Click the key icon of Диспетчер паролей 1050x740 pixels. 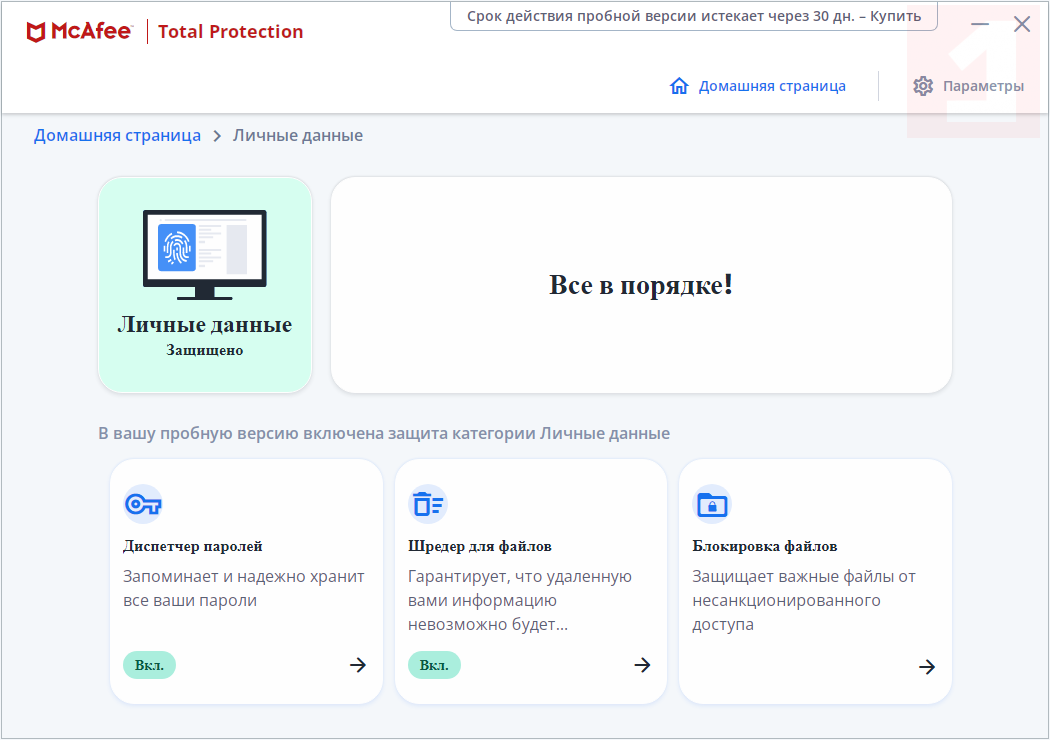click(x=143, y=504)
